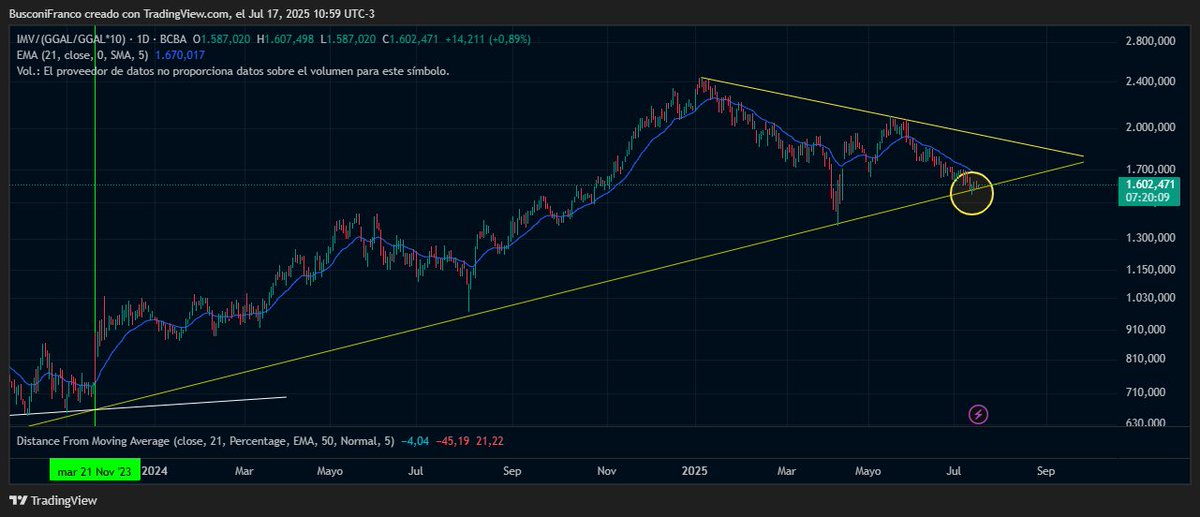Screen dimensions: 1200x517
Task: Click the purple lightning bolt icon
Action: 979,413
